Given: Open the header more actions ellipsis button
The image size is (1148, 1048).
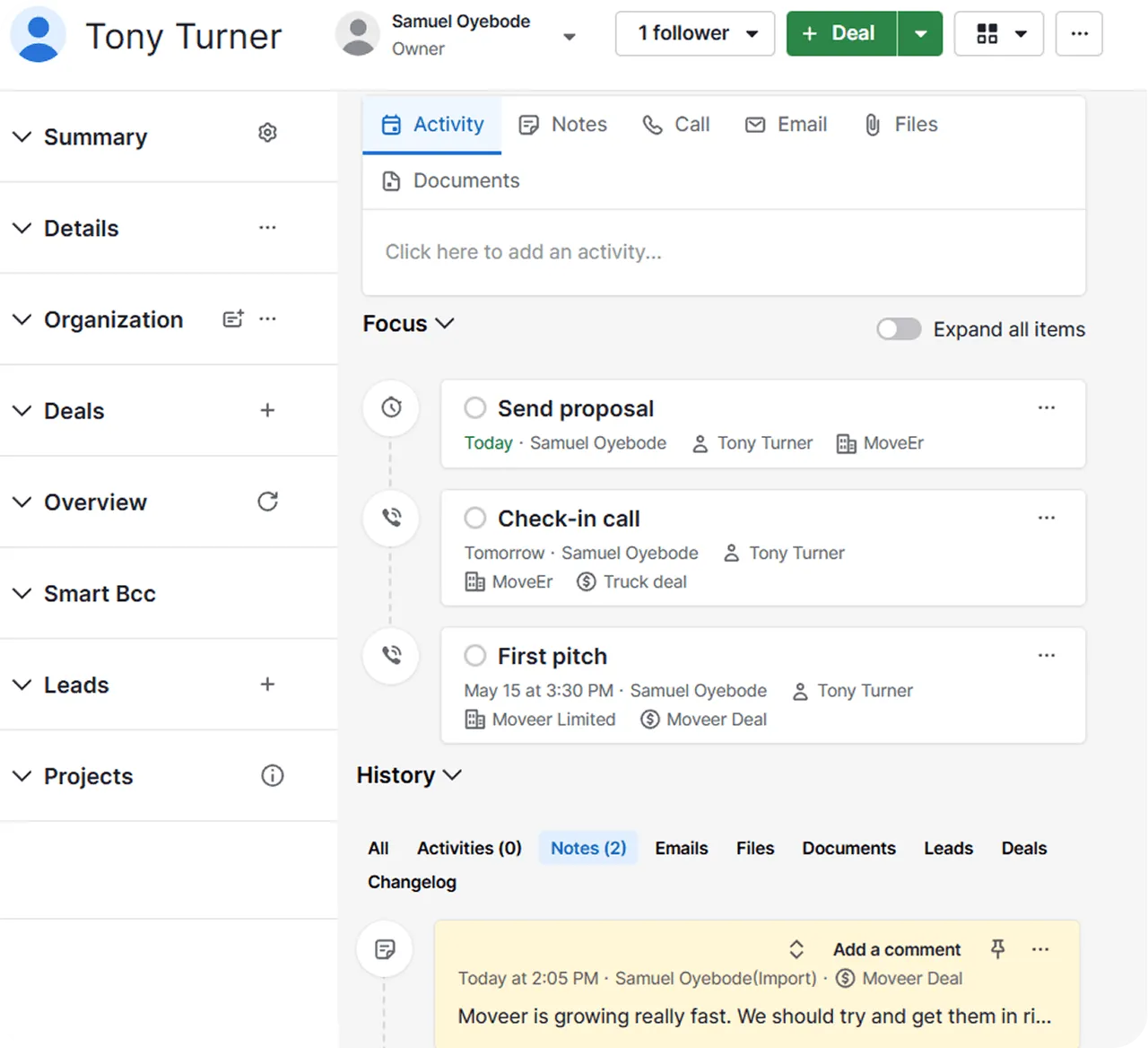Looking at the screenshot, I should 1079,34.
